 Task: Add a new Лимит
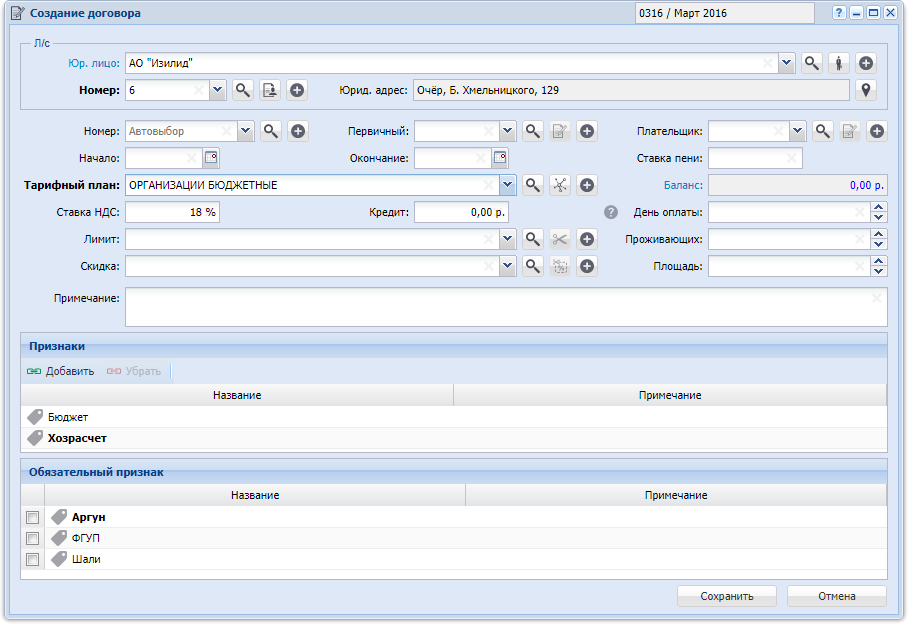(x=587, y=238)
